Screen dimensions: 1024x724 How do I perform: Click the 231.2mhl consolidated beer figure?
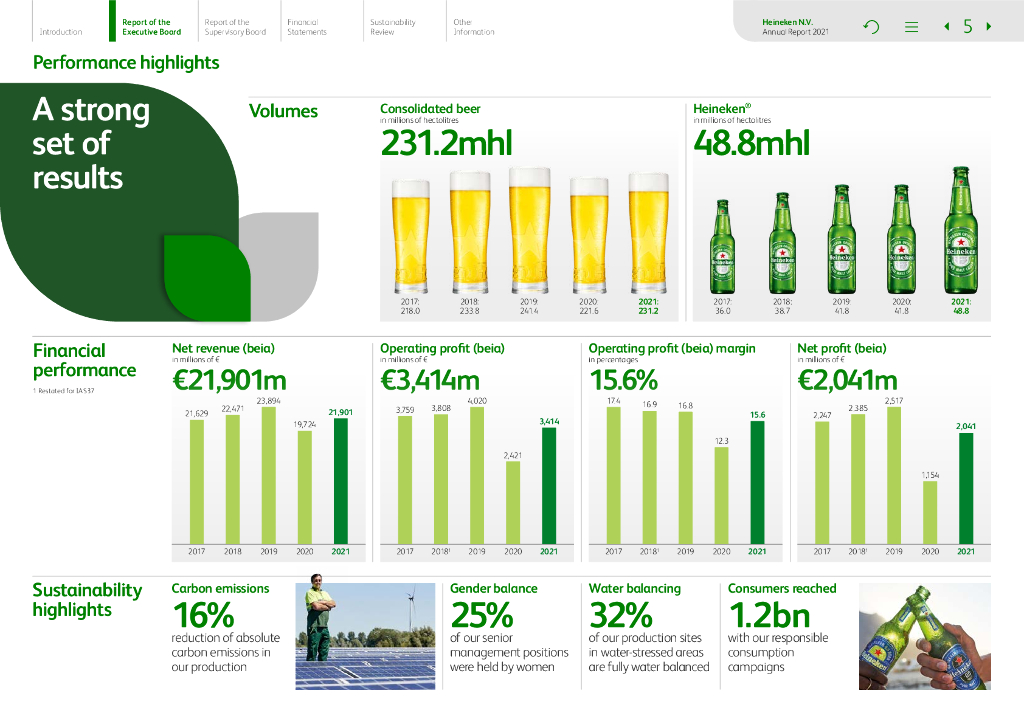[x=447, y=143]
